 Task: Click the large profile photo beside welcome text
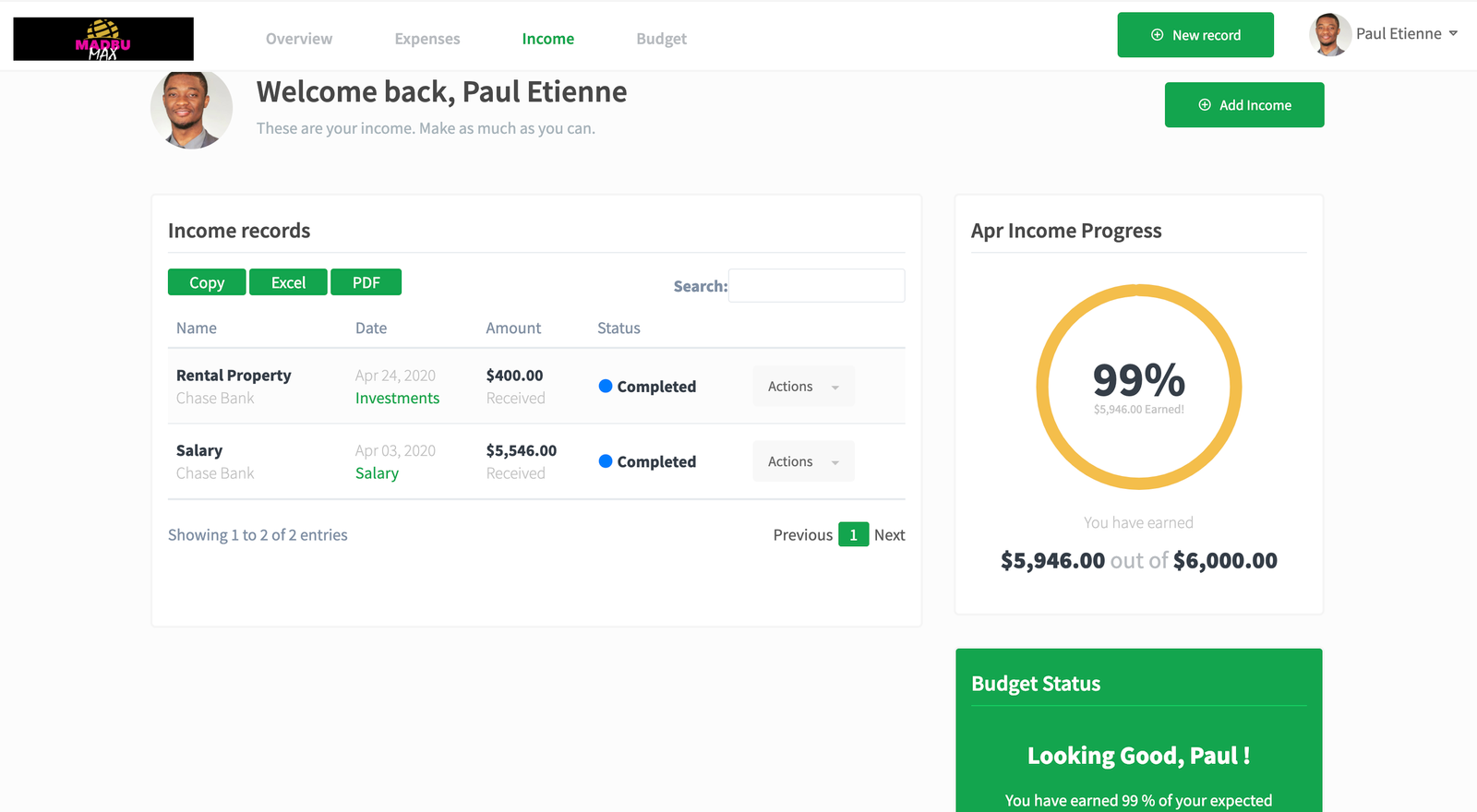(191, 109)
